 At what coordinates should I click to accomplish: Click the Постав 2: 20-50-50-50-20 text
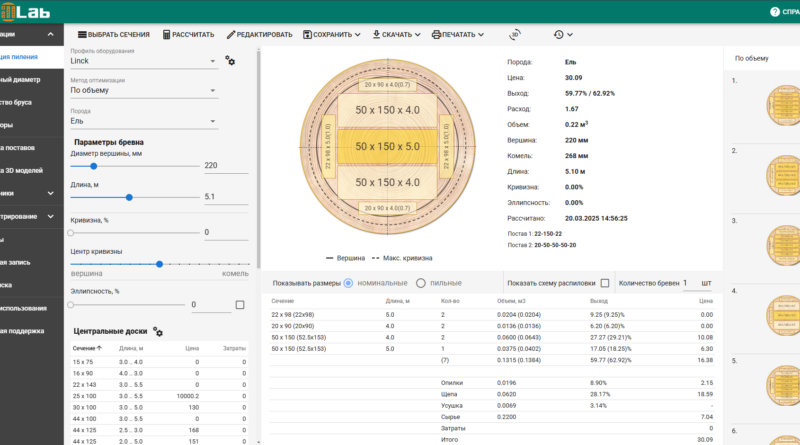(542, 245)
